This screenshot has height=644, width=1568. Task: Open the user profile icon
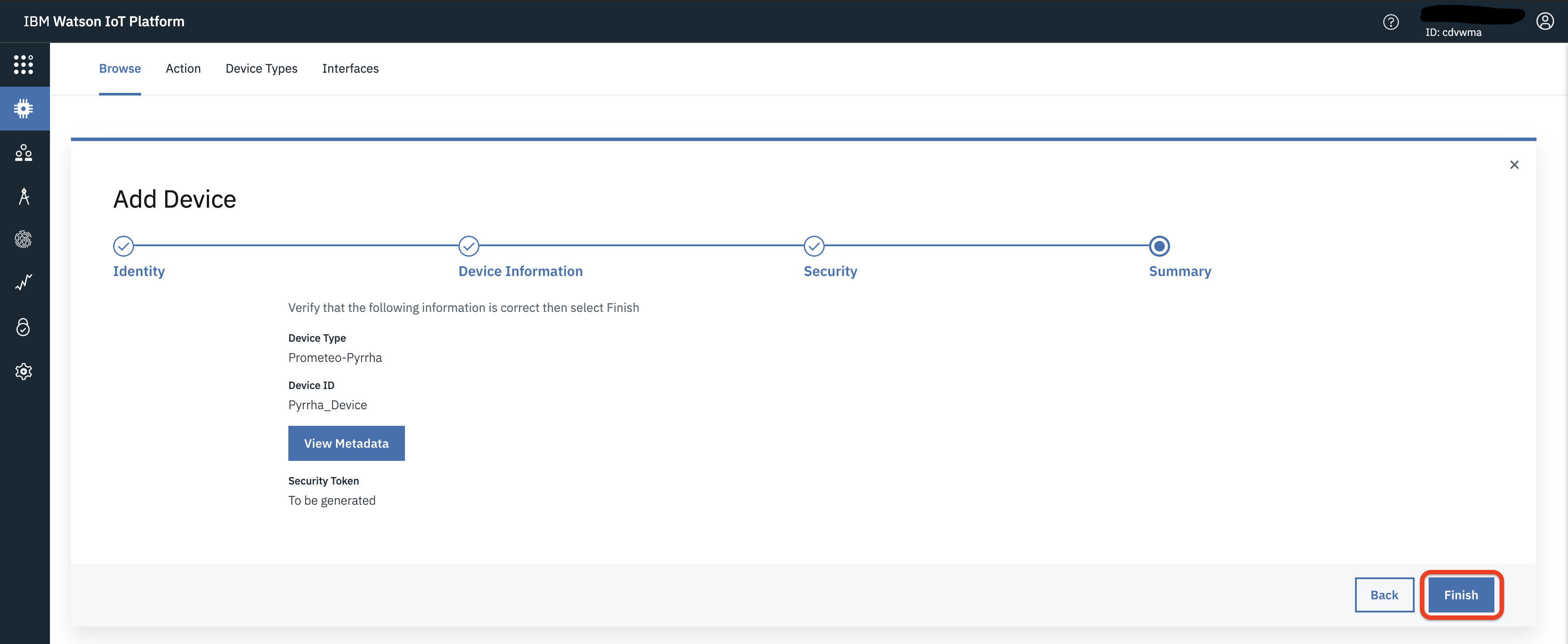coord(1545,21)
